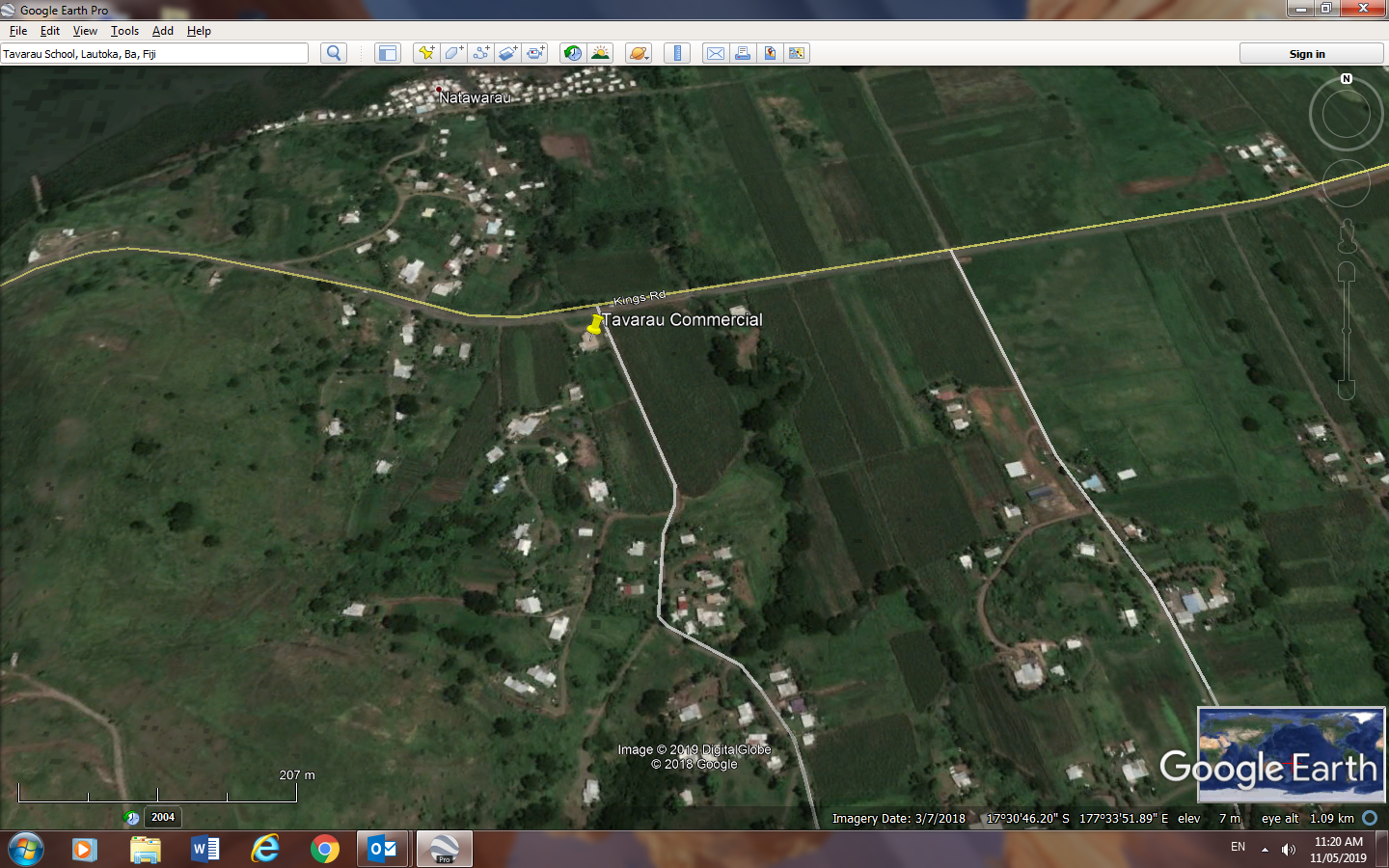Image resolution: width=1389 pixels, height=868 pixels.
Task: Toggle historical imagery clock in toolbar
Action: click(573, 53)
